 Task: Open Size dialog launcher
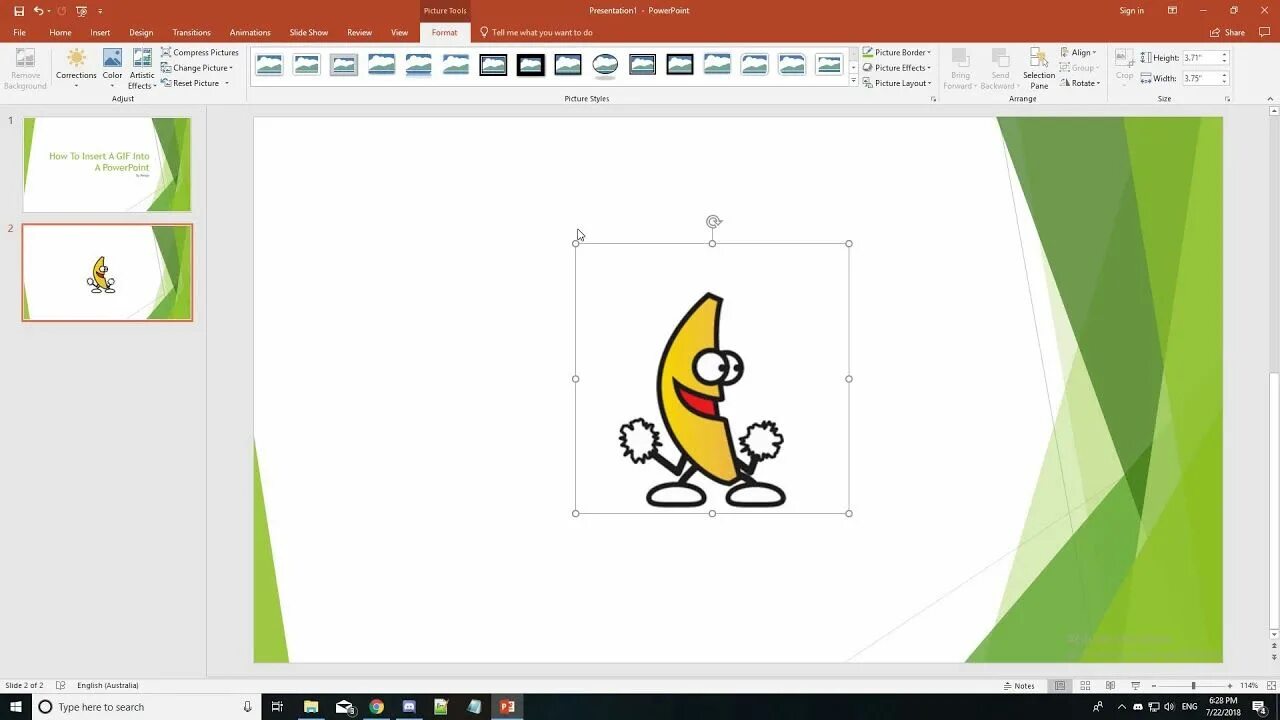1227,99
